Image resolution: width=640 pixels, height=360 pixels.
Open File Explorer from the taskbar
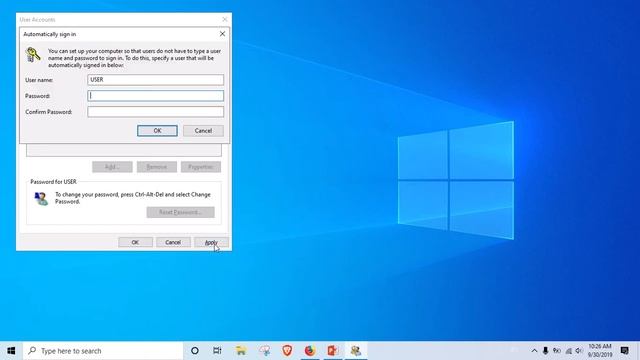[241, 351]
